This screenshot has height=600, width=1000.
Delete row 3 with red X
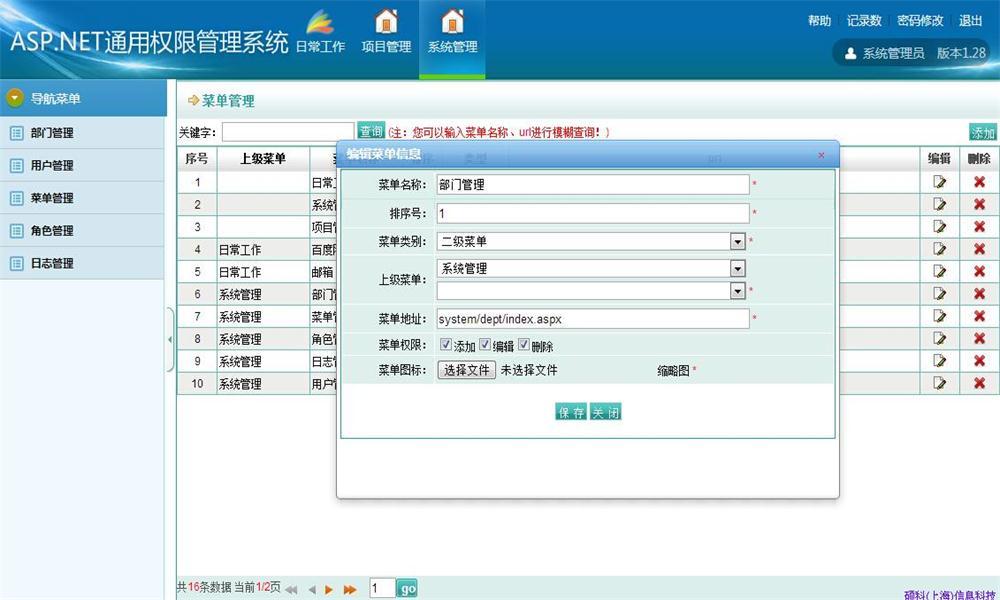tap(980, 226)
